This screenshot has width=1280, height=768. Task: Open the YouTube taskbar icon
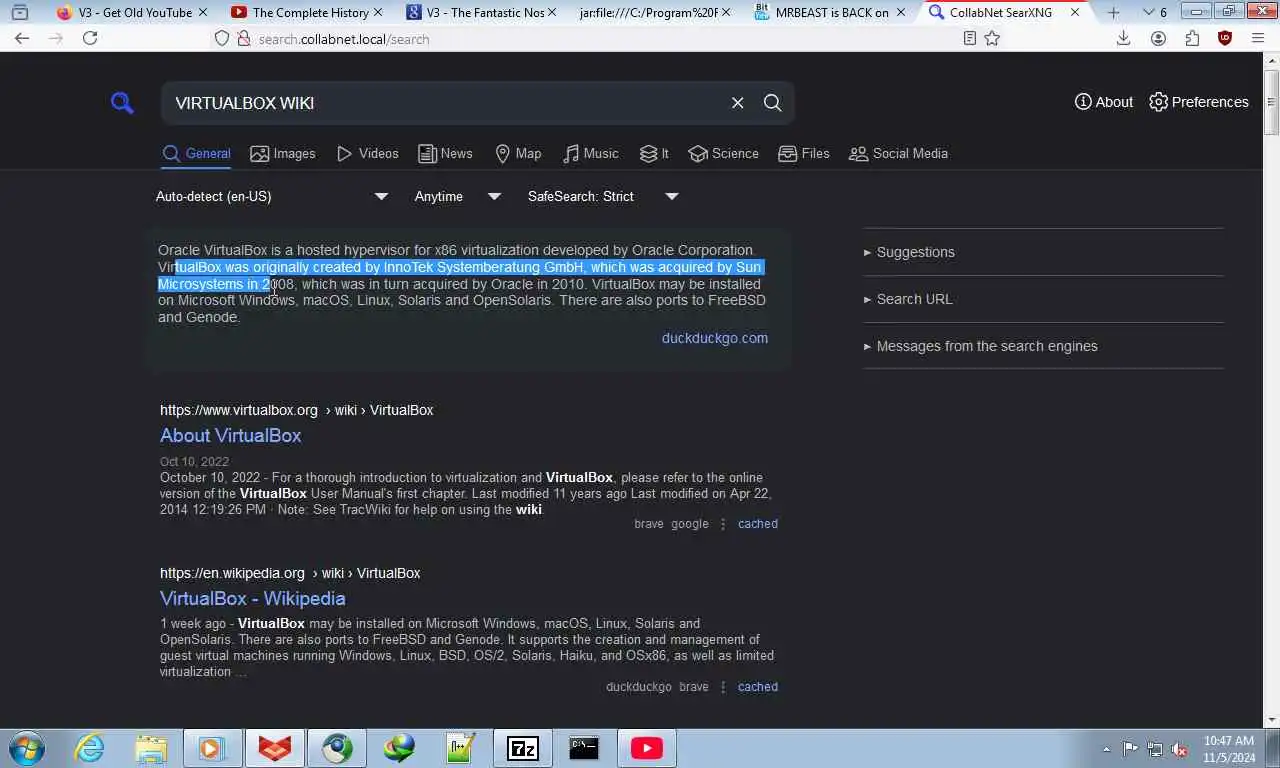[646, 748]
